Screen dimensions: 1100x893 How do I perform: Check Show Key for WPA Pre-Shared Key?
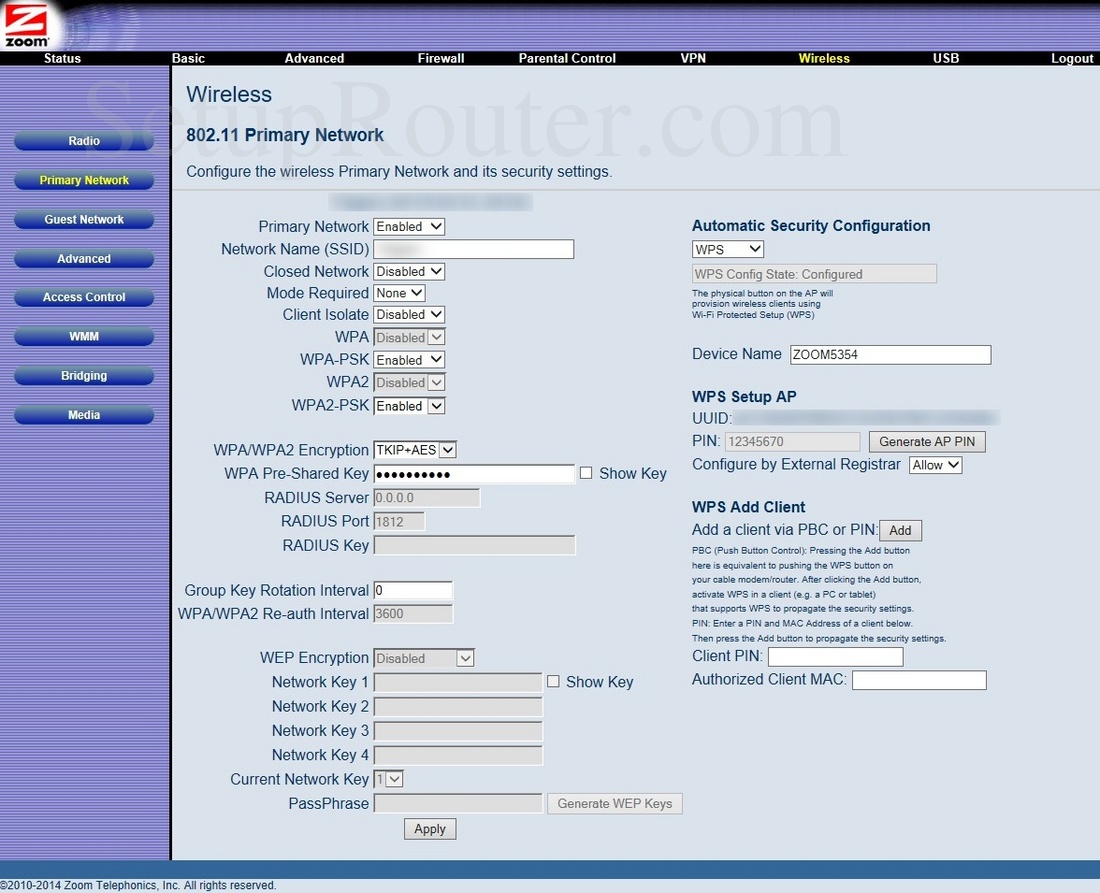[585, 473]
